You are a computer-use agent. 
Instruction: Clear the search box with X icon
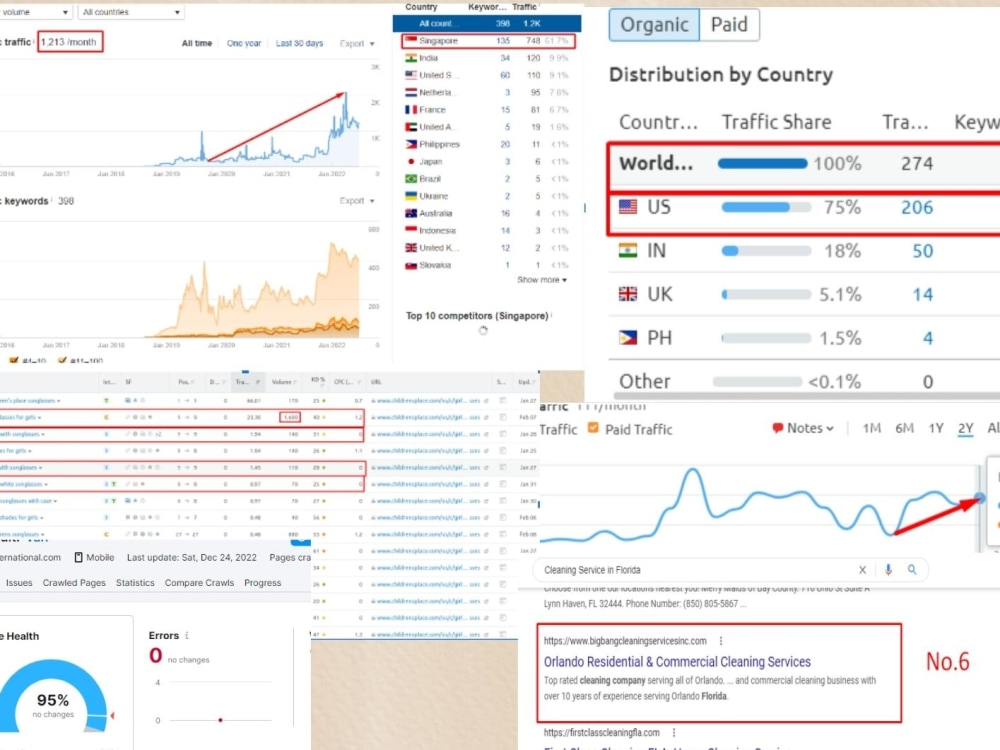point(862,570)
